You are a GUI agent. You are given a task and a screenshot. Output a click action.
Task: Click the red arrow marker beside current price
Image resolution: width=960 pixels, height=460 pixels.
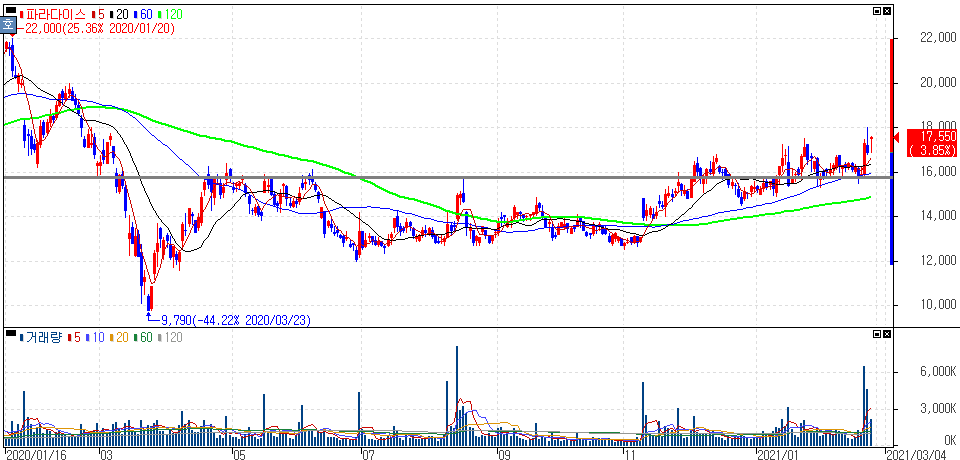897,138
